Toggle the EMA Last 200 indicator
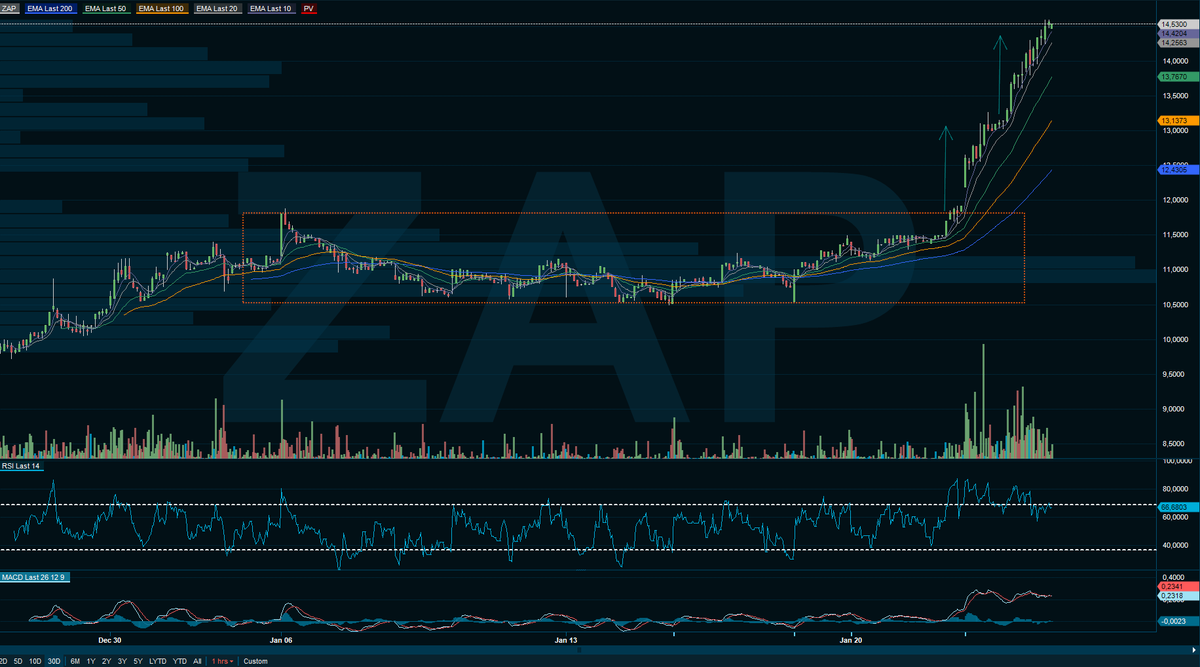 pos(49,8)
